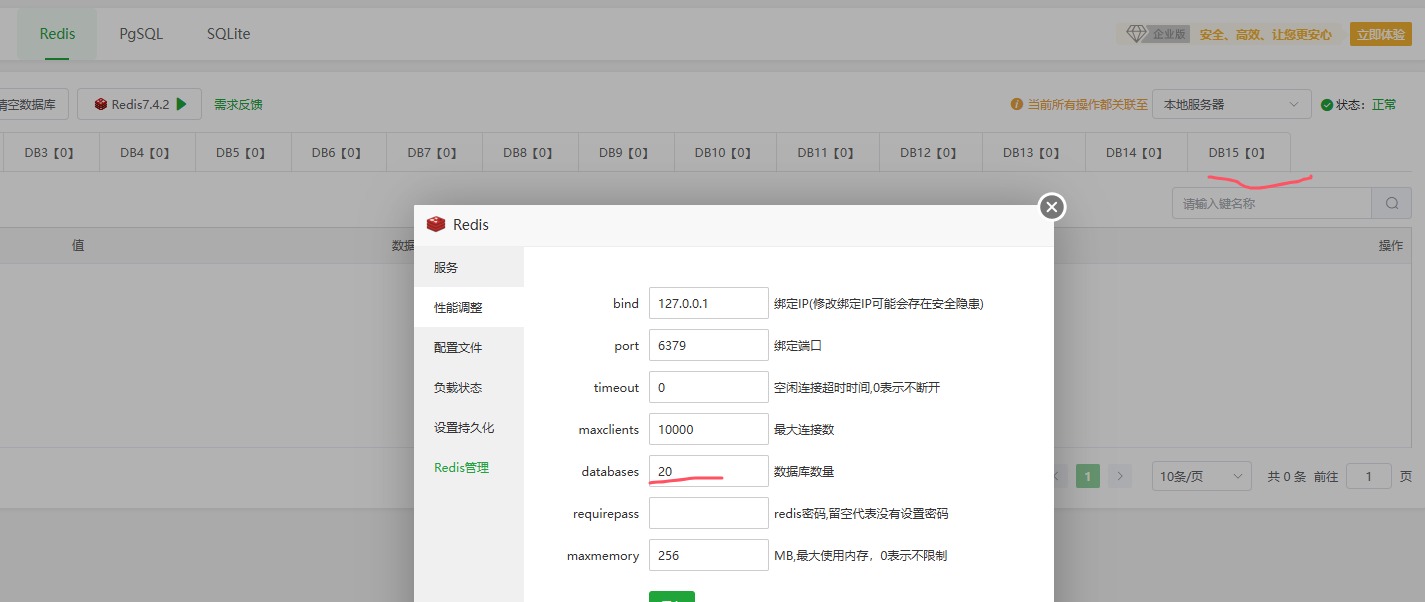Switch to the PgSQL tab
The height and width of the screenshot is (602, 1425).
click(141, 34)
